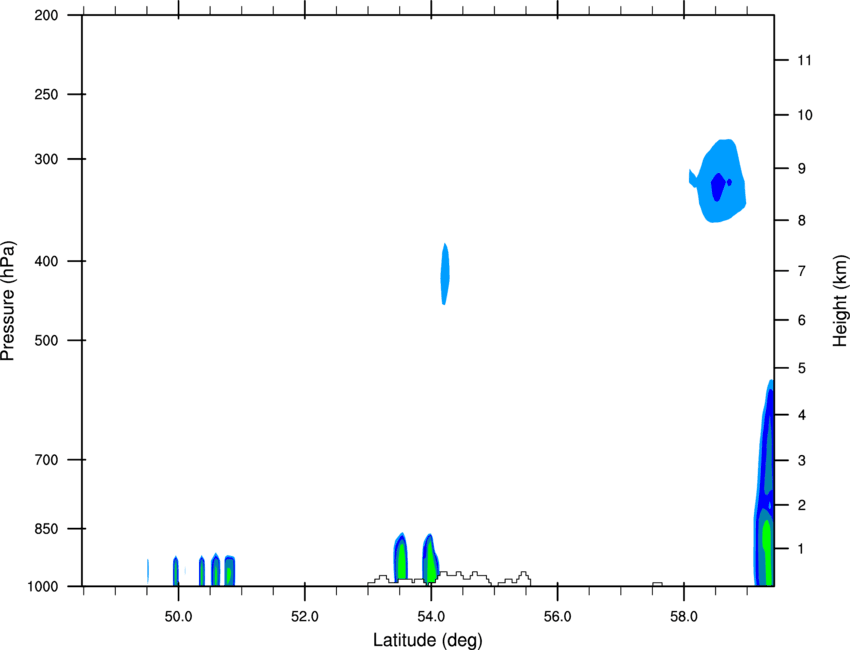The height and width of the screenshot is (650, 850).
Task: Click the 300 pressure tick label
Action: pos(46,159)
